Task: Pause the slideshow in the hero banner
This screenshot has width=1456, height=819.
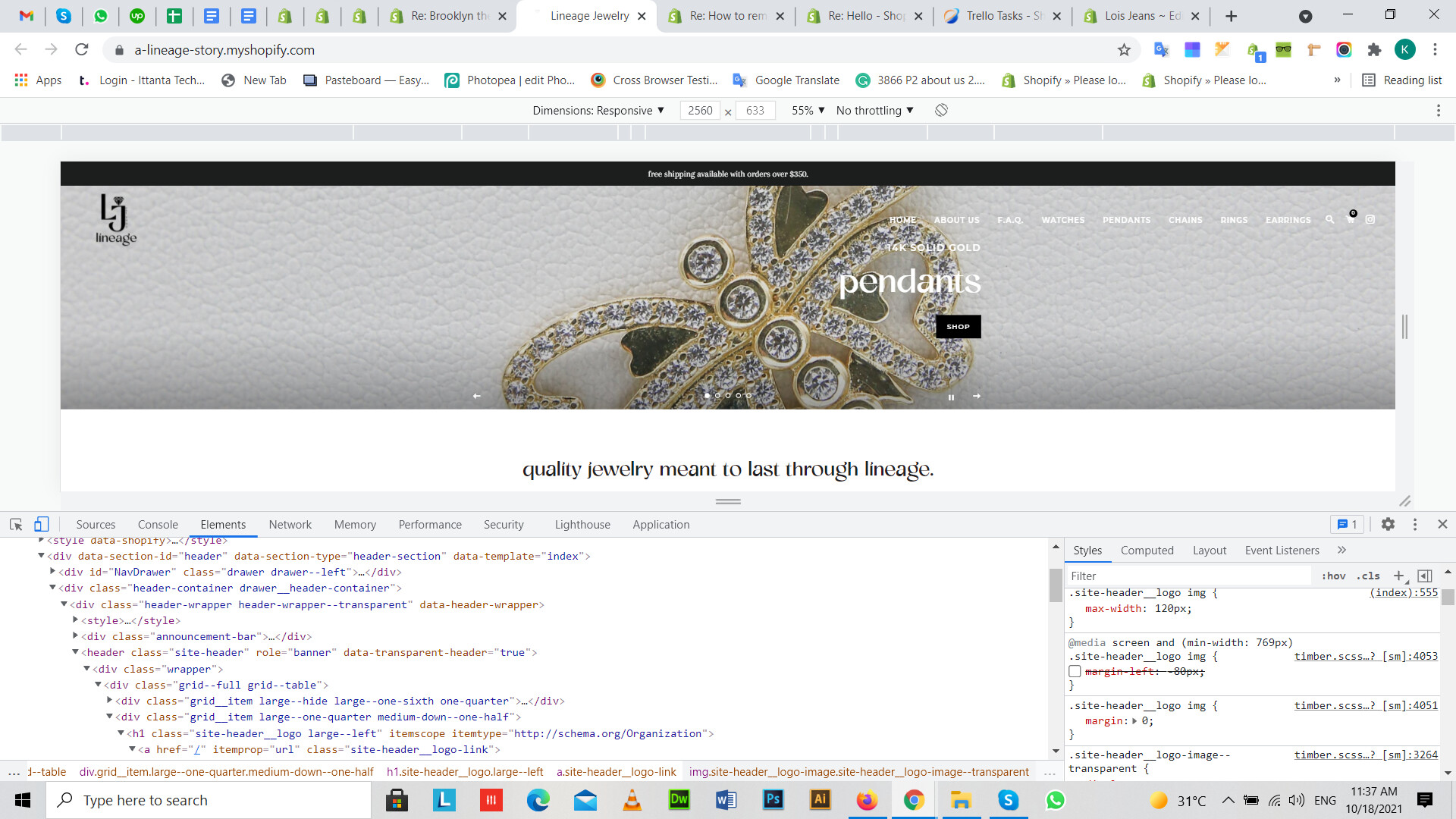Action: point(951,397)
